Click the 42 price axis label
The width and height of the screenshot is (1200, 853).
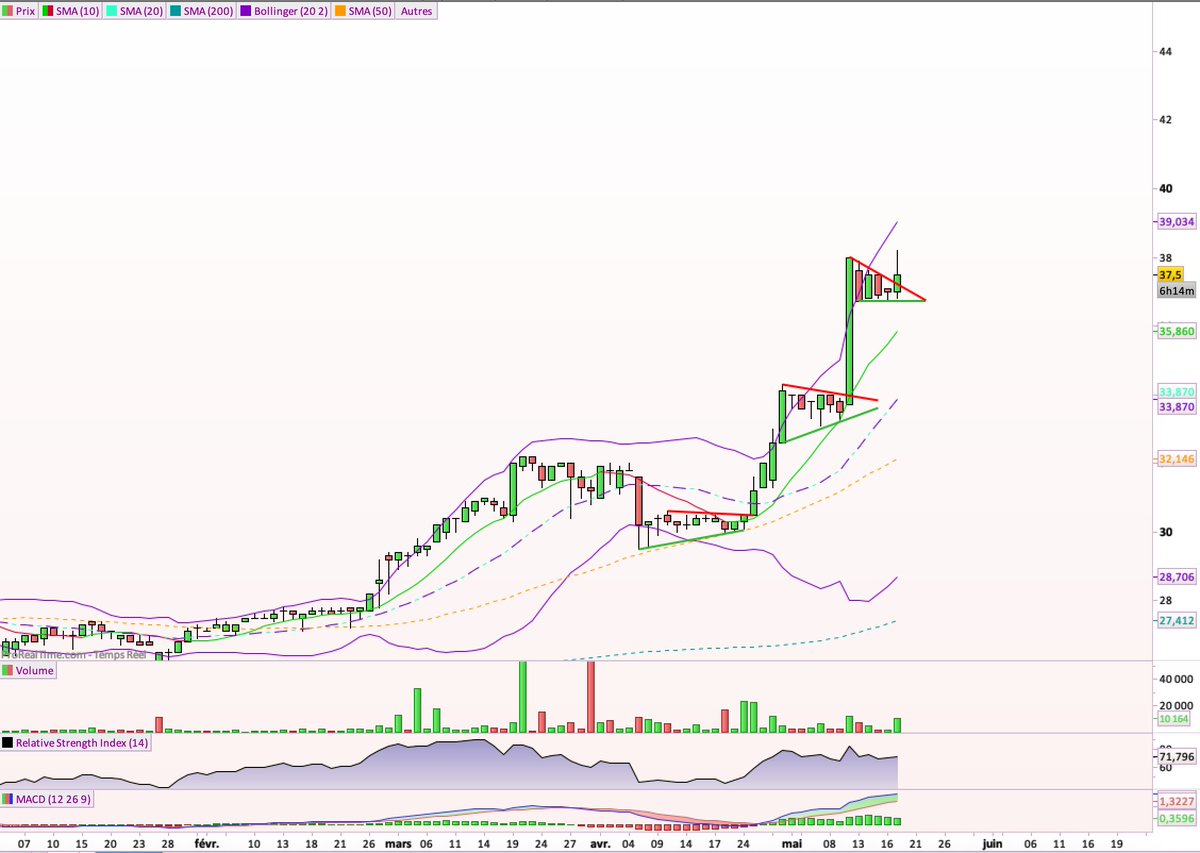(x=1165, y=120)
